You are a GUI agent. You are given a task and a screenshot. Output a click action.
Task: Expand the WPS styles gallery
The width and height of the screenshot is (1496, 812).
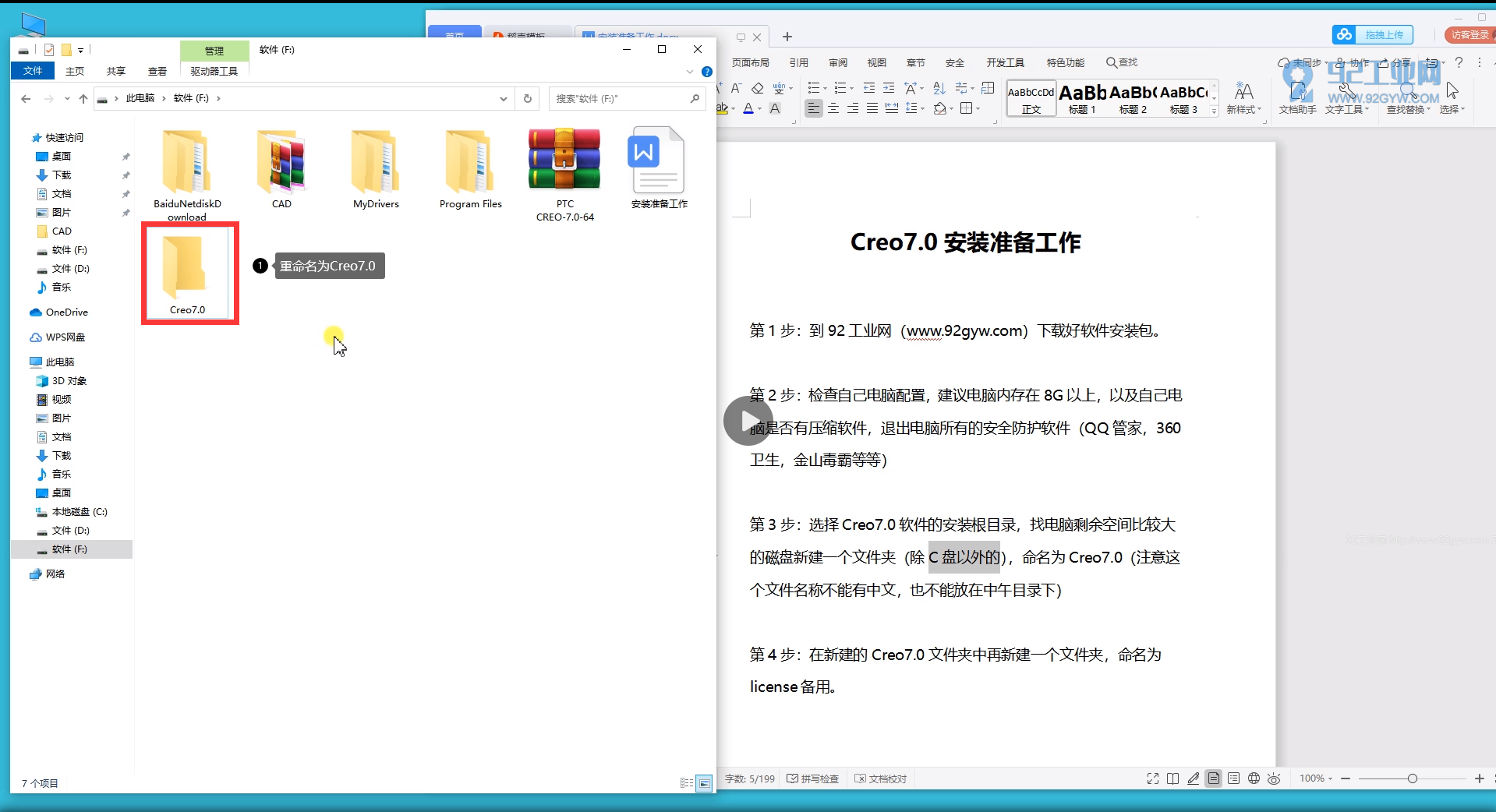(1214, 111)
